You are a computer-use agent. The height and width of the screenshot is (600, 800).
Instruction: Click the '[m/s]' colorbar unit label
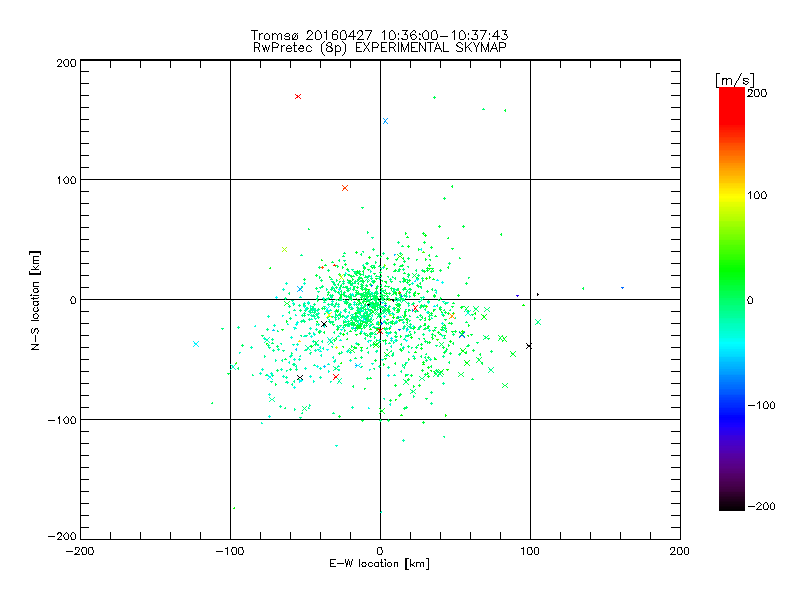[x=735, y=80]
